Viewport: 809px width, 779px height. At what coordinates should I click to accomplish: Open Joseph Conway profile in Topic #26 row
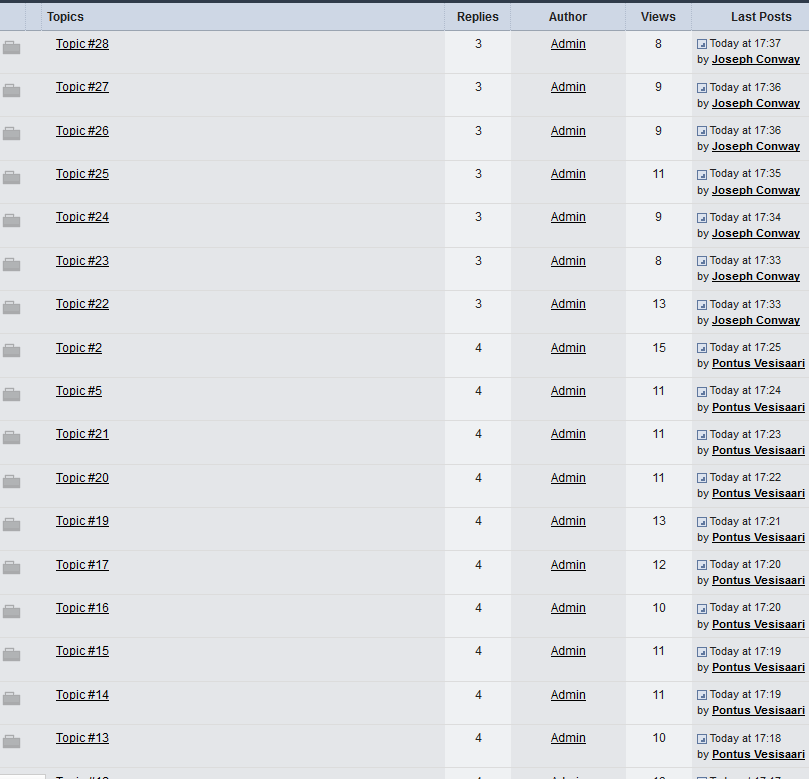point(756,147)
